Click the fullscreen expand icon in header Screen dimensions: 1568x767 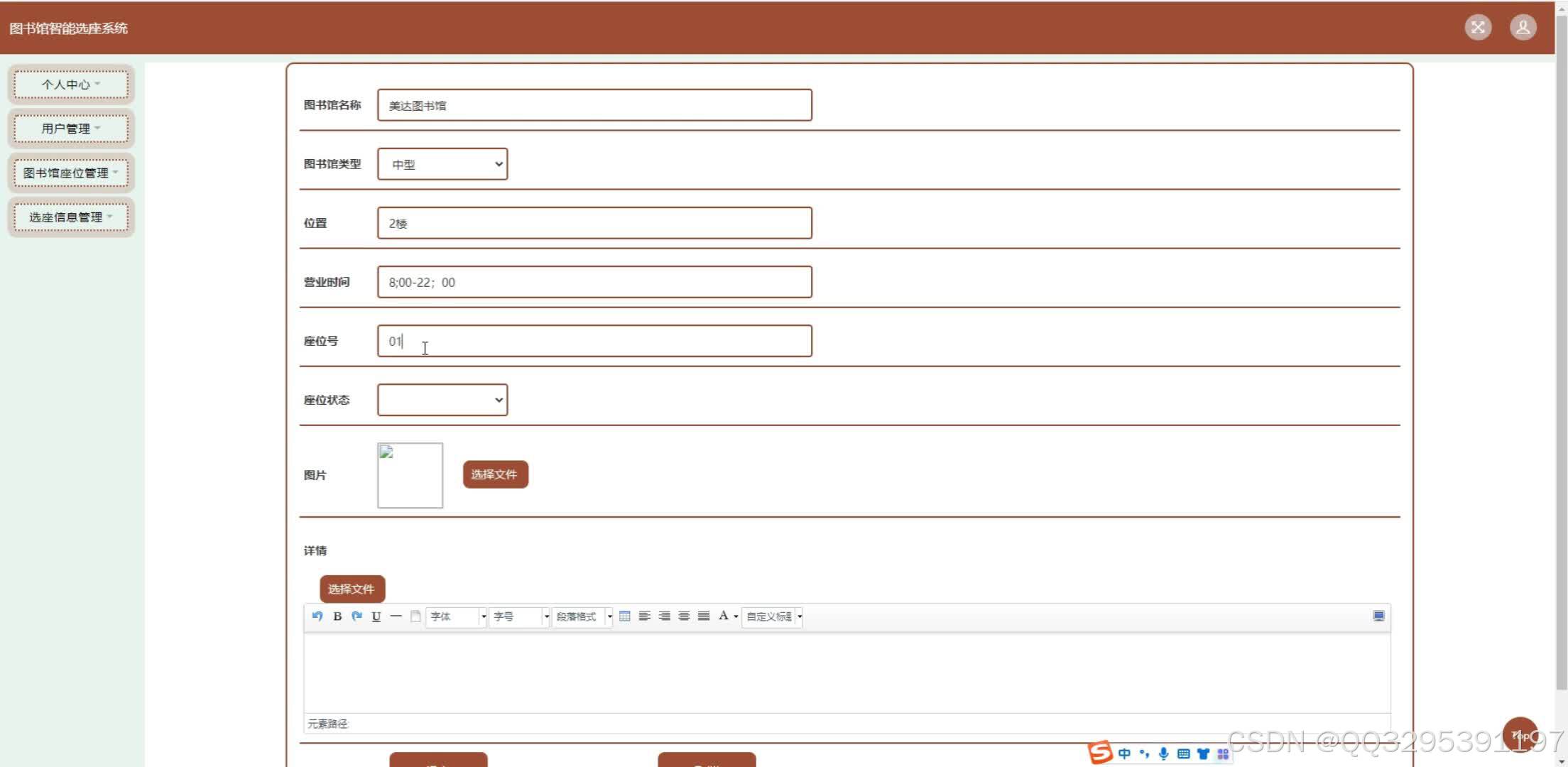point(1478,27)
